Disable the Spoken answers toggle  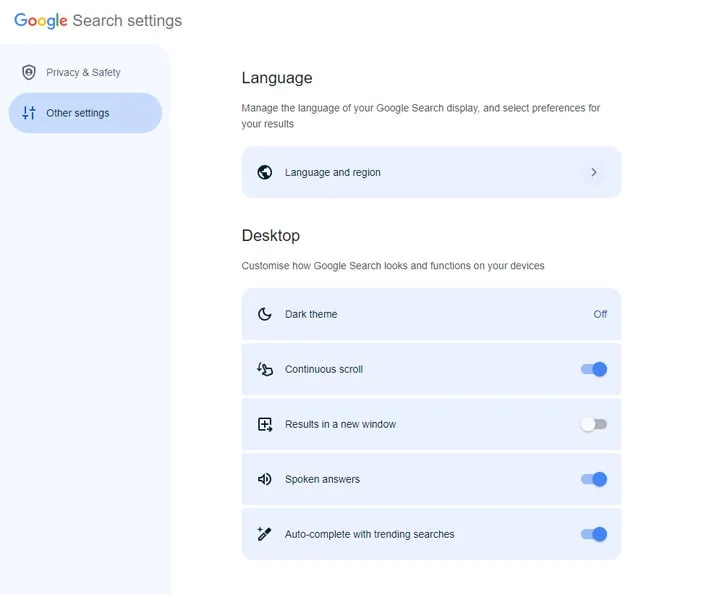point(594,479)
